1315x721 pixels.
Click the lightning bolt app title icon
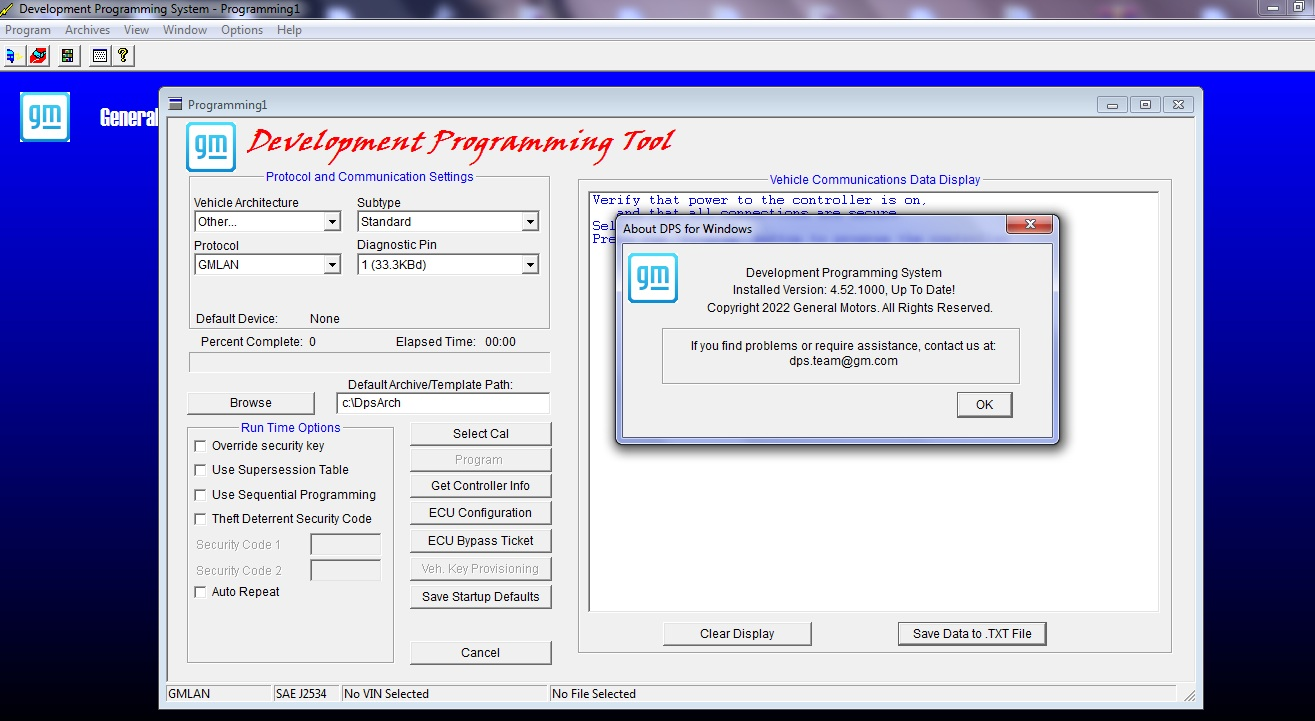pos(8,9)
